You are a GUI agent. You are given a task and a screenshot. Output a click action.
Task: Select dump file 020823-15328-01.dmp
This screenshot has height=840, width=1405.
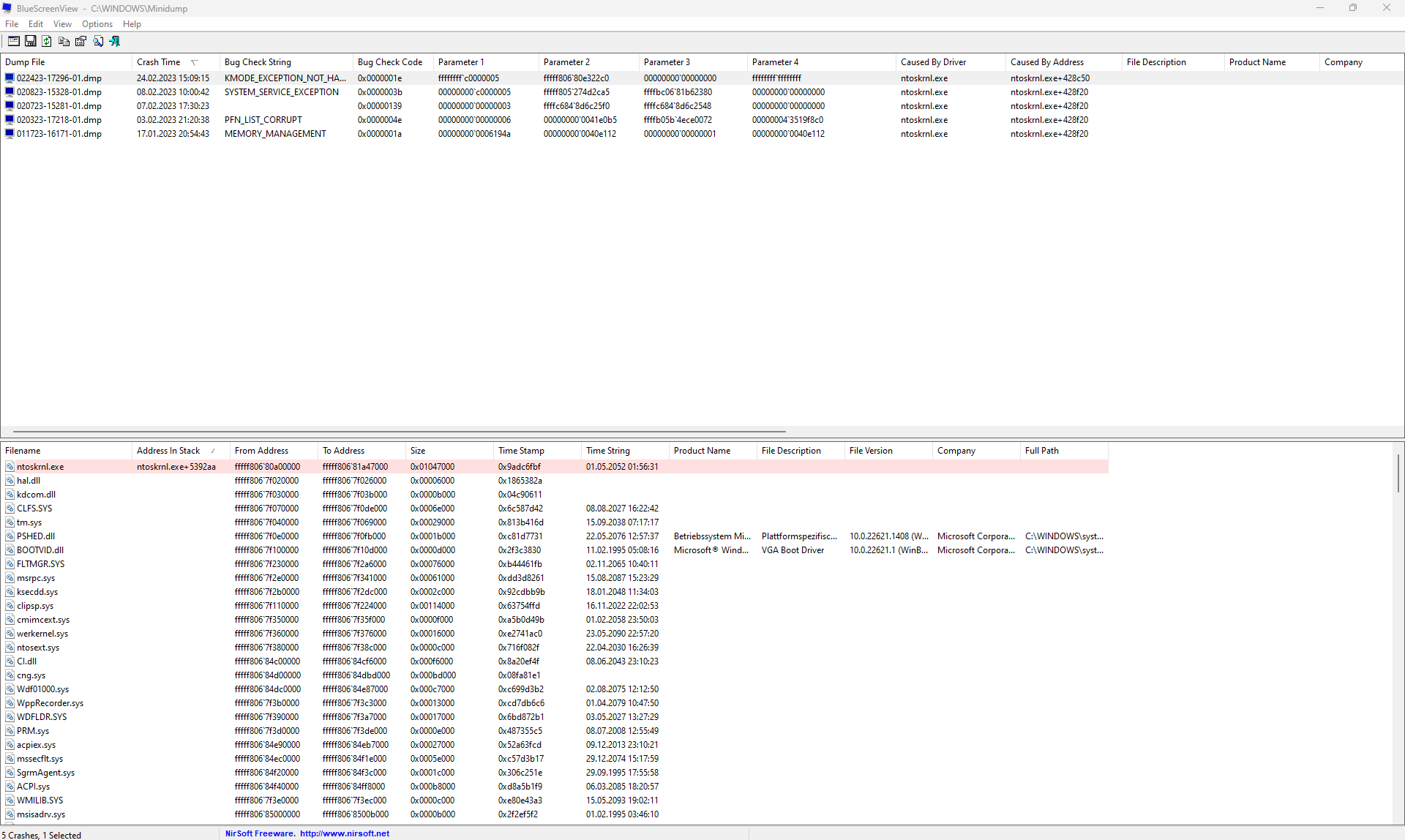click(59, 92)
